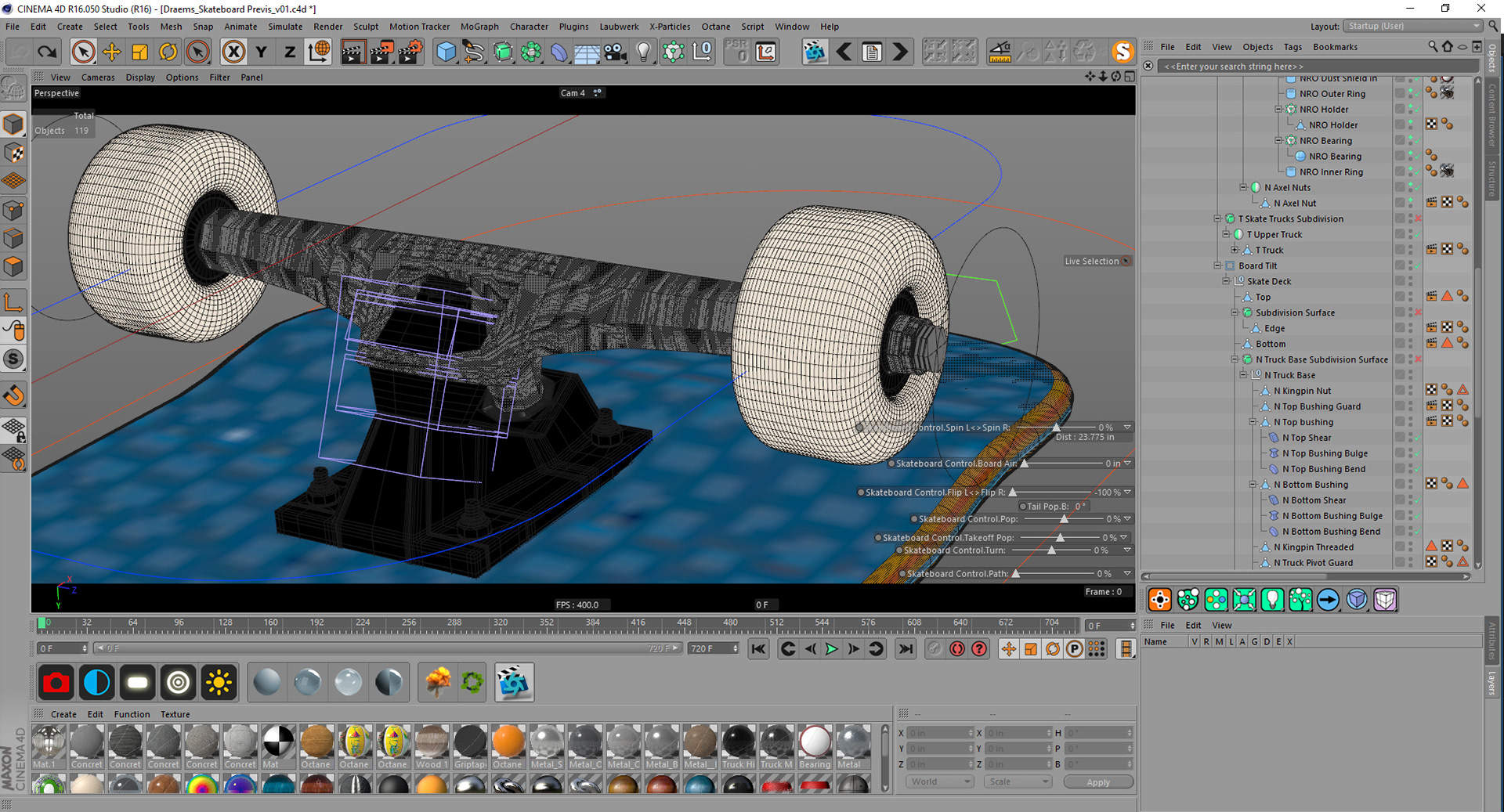Image resolution: width=1504 pixels, height=812 pixels.
Task: Add a Camera object
Action: [x=616, y=52]
